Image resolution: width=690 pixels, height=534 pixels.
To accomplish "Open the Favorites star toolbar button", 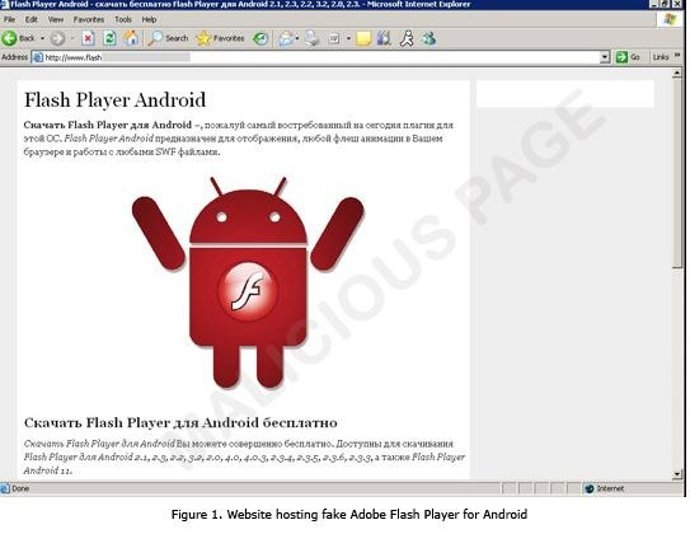I will (x=220, y=39).
